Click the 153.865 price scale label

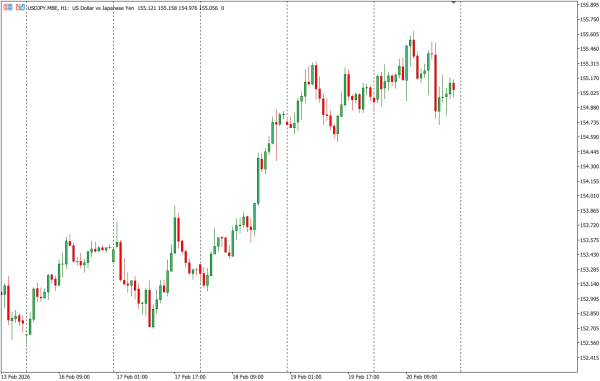[x=589, y=211]
